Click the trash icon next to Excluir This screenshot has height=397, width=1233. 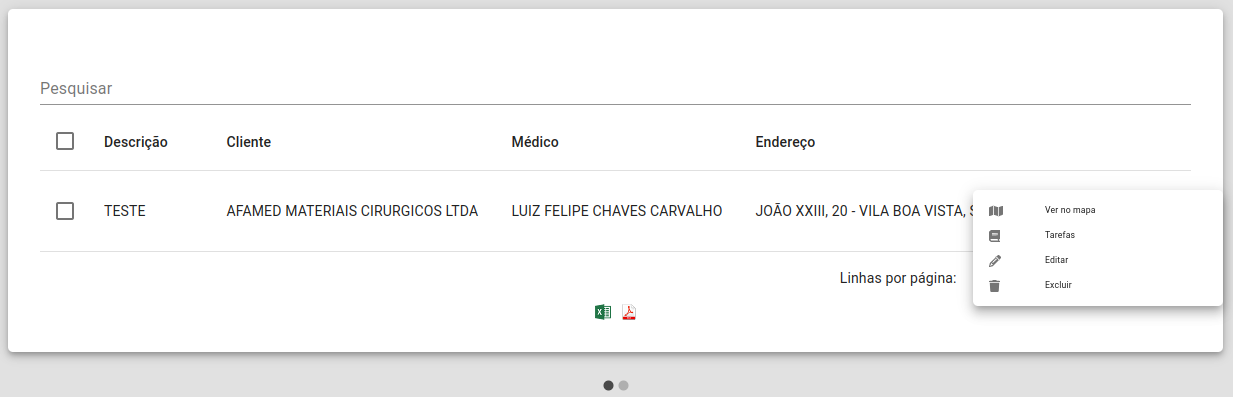(x=995, y=286)
